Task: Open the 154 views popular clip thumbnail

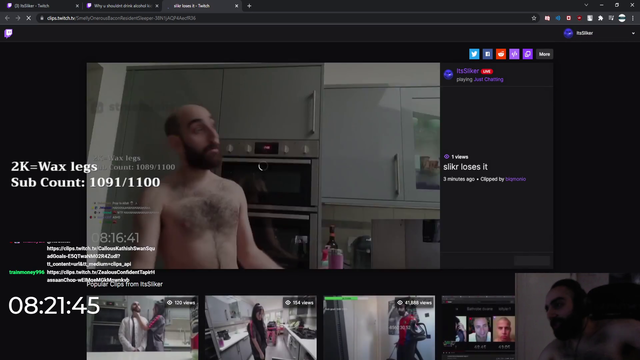Action: click(x=261, y=328)
